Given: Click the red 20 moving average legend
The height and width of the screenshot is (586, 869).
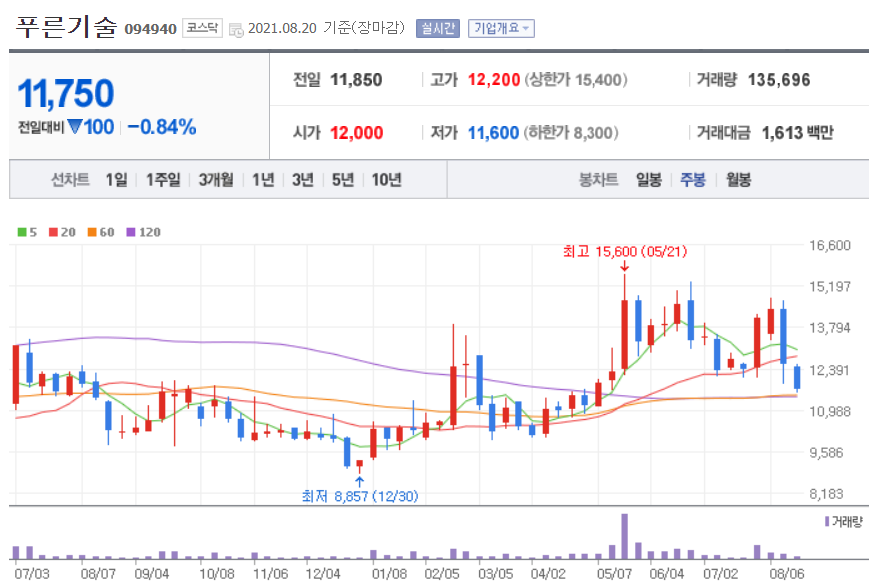Looking at the screenshot, I should pos(62,232).
